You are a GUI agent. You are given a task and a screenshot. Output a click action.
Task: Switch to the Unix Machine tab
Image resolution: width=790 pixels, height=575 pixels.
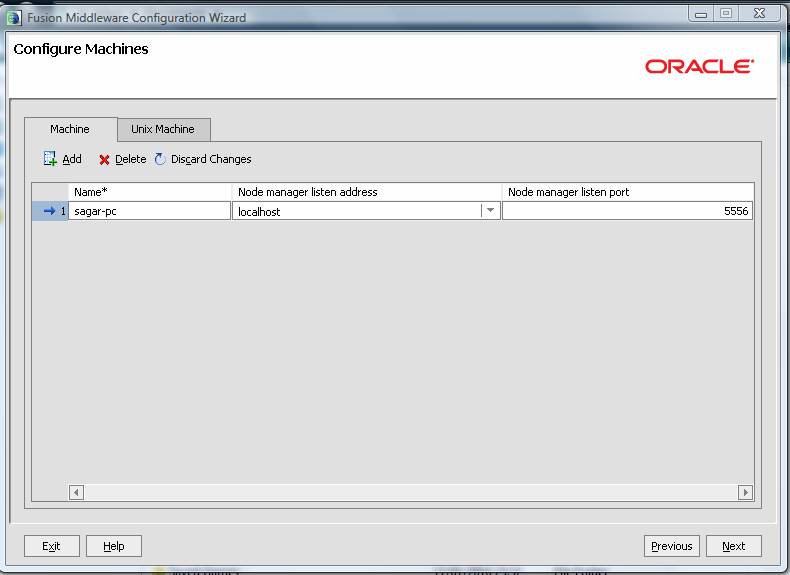(163, 130)
